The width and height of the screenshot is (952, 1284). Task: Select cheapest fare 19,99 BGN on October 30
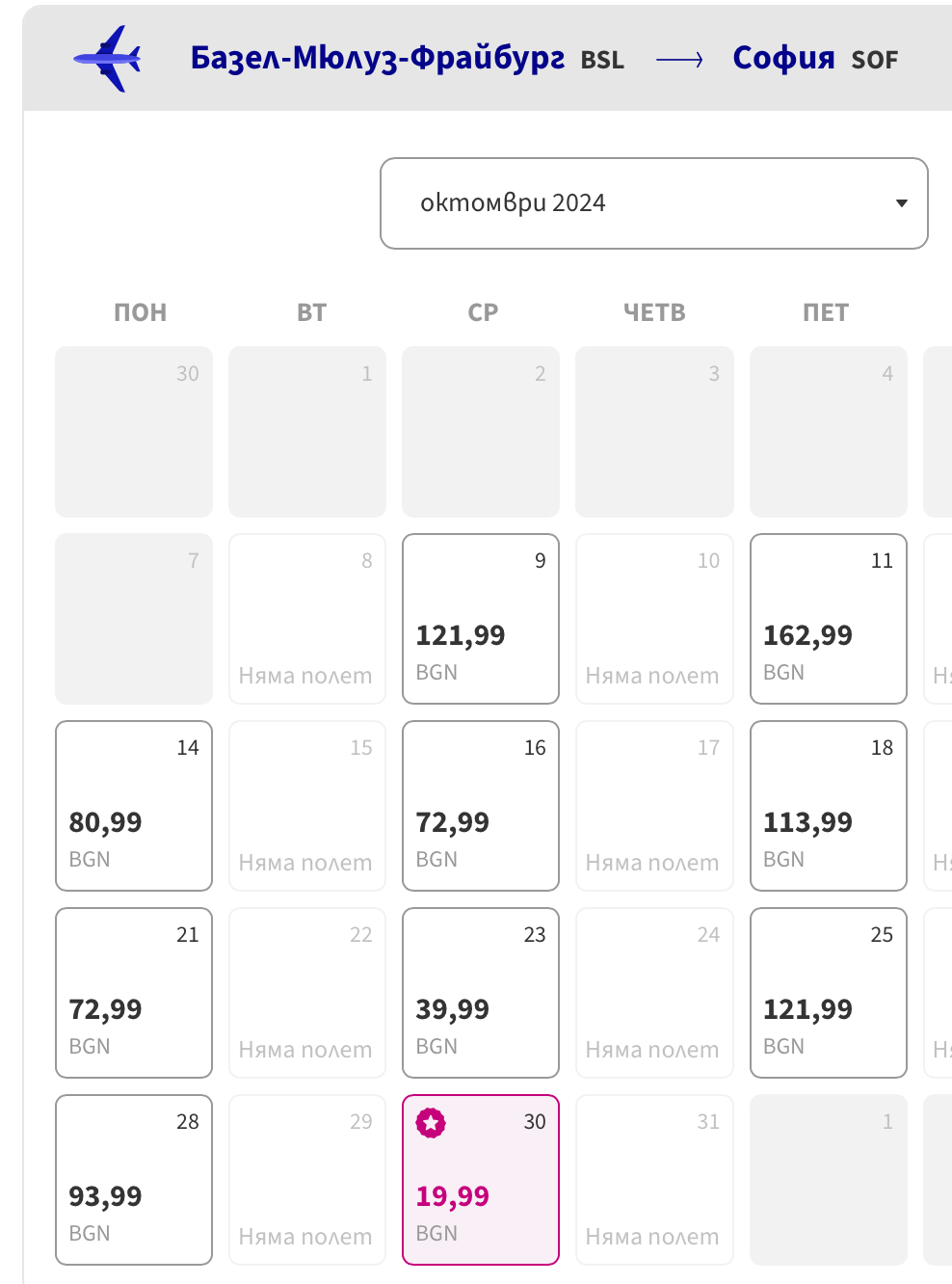[480, 1180]
